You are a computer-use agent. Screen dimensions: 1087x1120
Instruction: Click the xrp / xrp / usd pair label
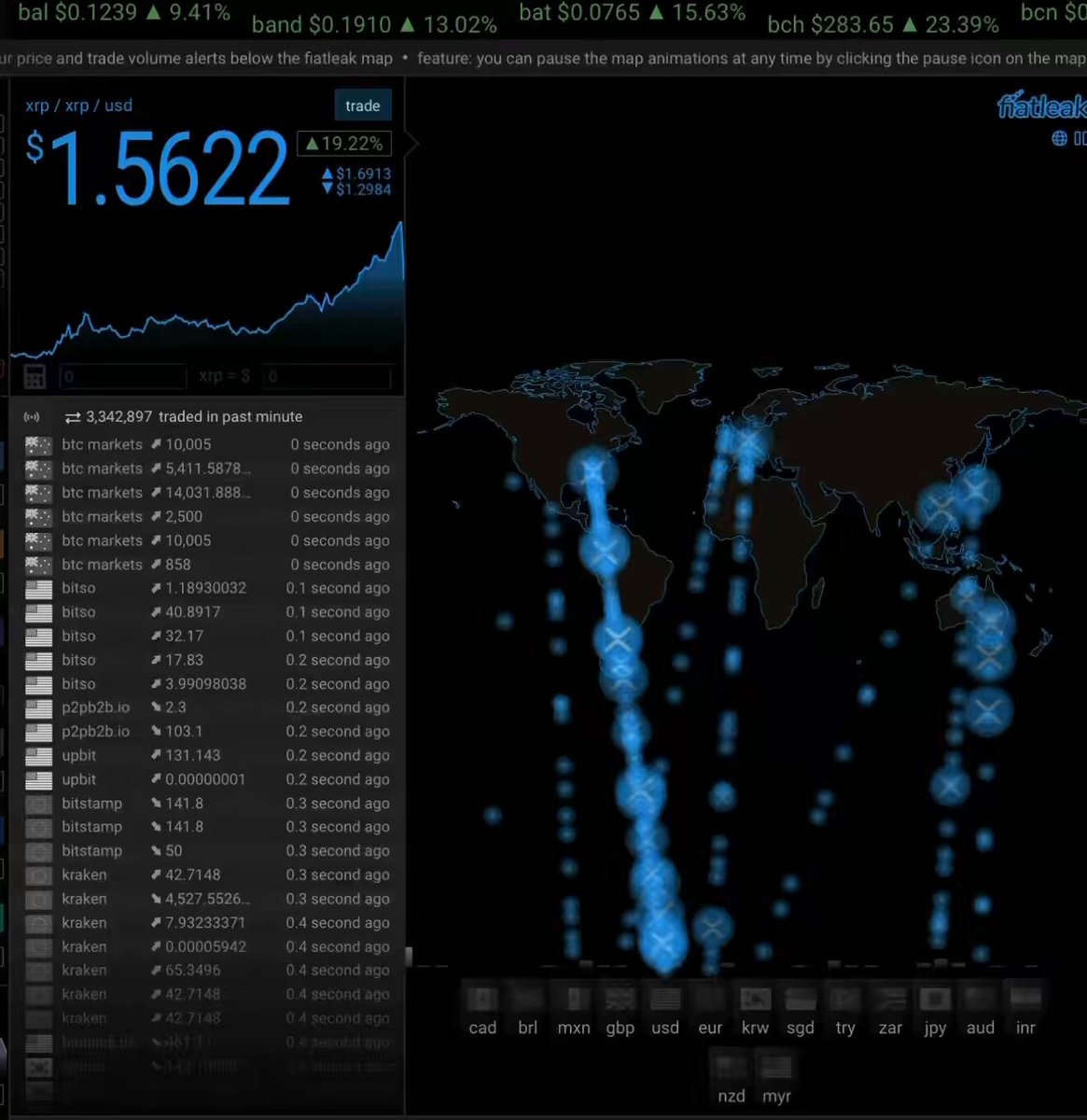tap(79, 105)
